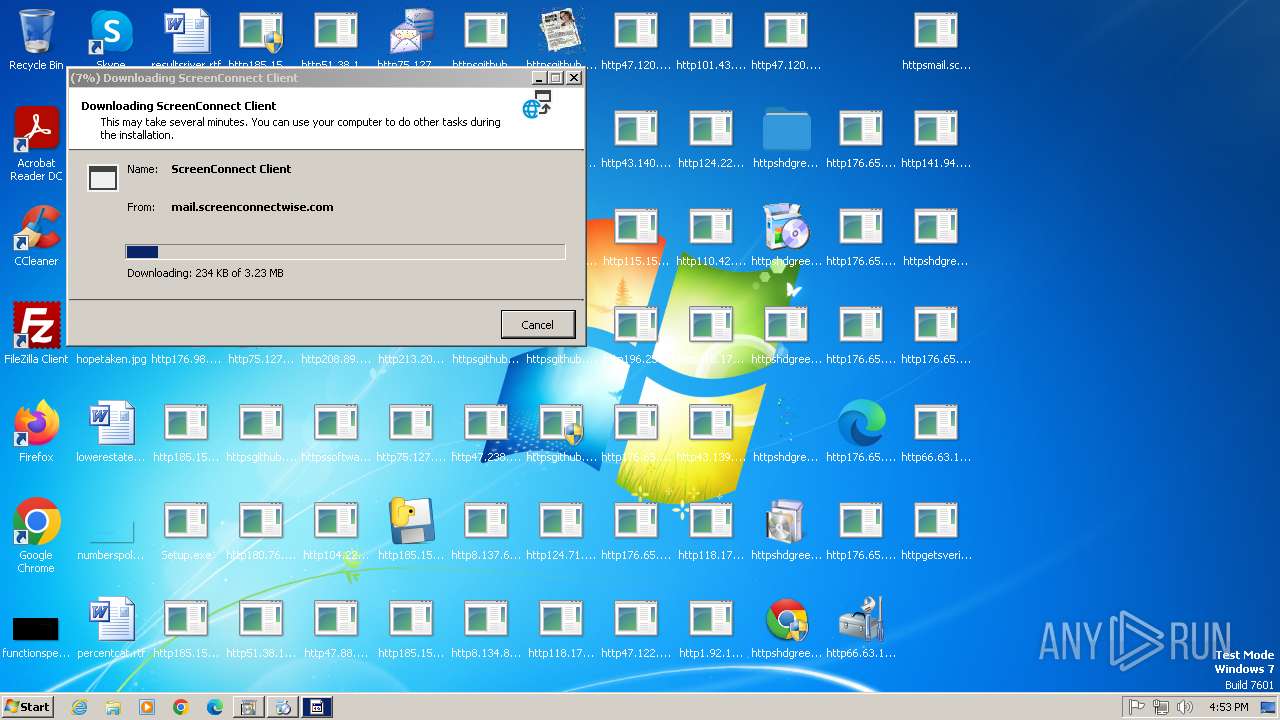1280x720 pixels.
Task: Select the http104.22 desktop file
Action: [336, 530]
